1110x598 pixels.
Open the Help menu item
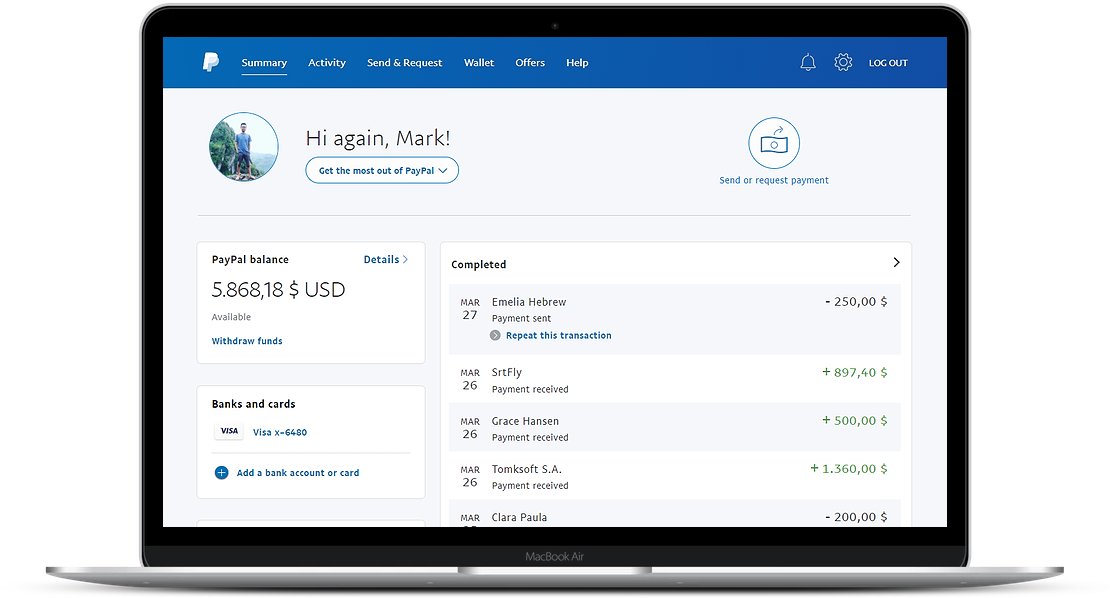tap(577, 63)
